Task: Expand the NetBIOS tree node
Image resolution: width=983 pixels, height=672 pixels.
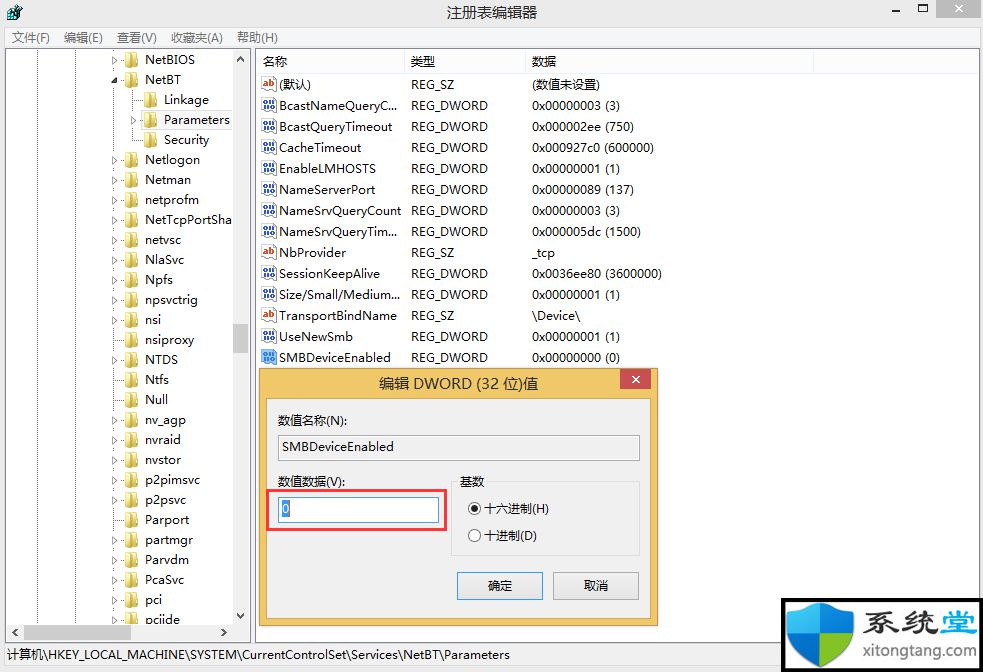Action: 114,60
